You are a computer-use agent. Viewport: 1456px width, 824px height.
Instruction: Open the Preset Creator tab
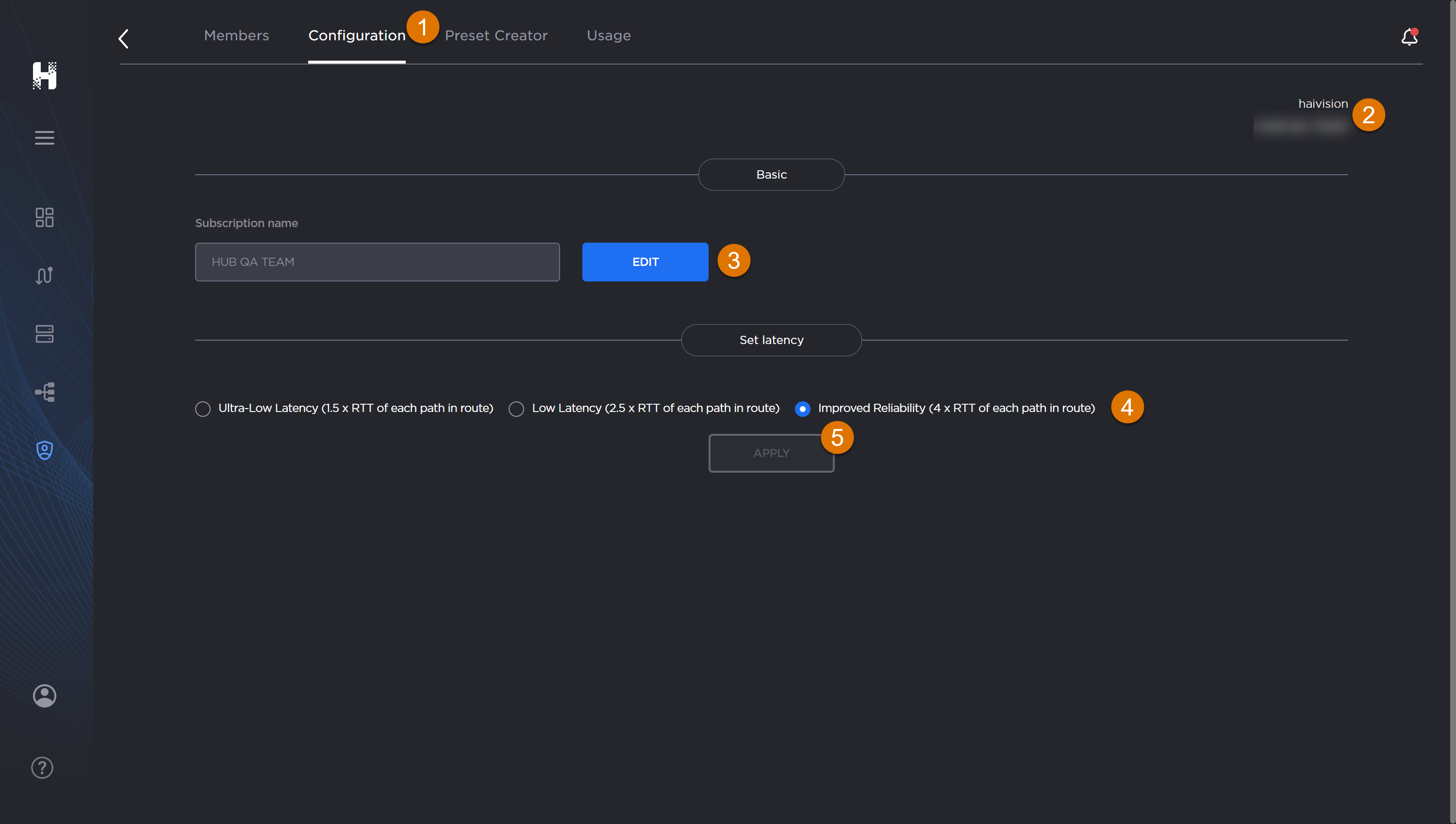tap(496, 35)
